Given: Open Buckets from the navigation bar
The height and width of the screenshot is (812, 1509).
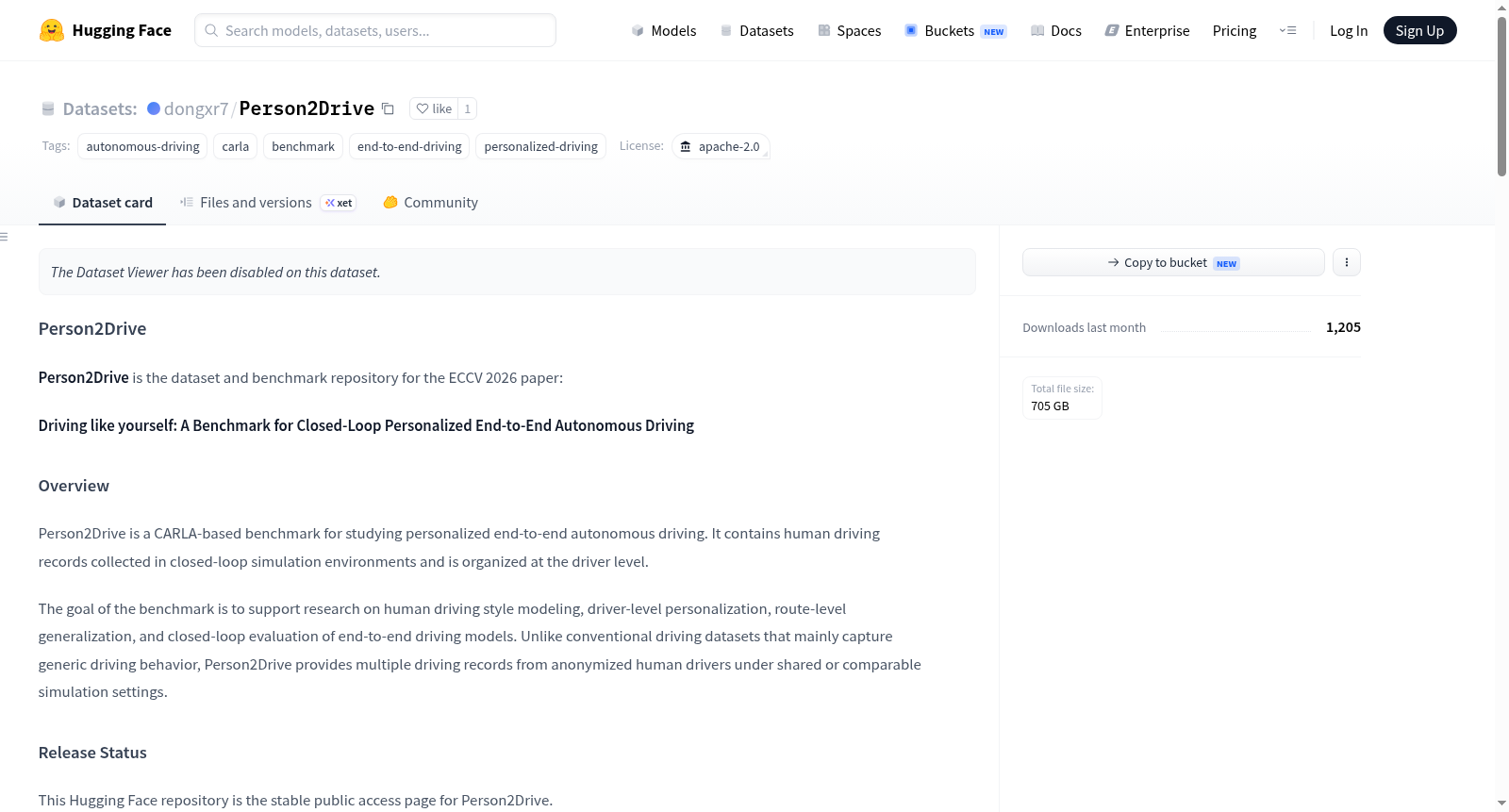Looking at the screenshot, I should (x=955, y=30).
